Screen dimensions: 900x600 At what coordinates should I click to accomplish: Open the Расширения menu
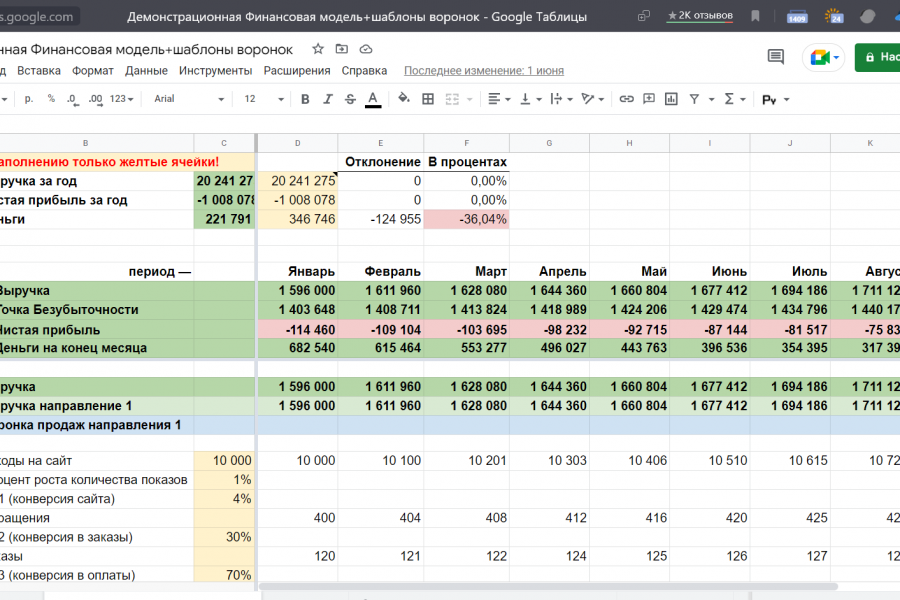click(x=297, y=71)
